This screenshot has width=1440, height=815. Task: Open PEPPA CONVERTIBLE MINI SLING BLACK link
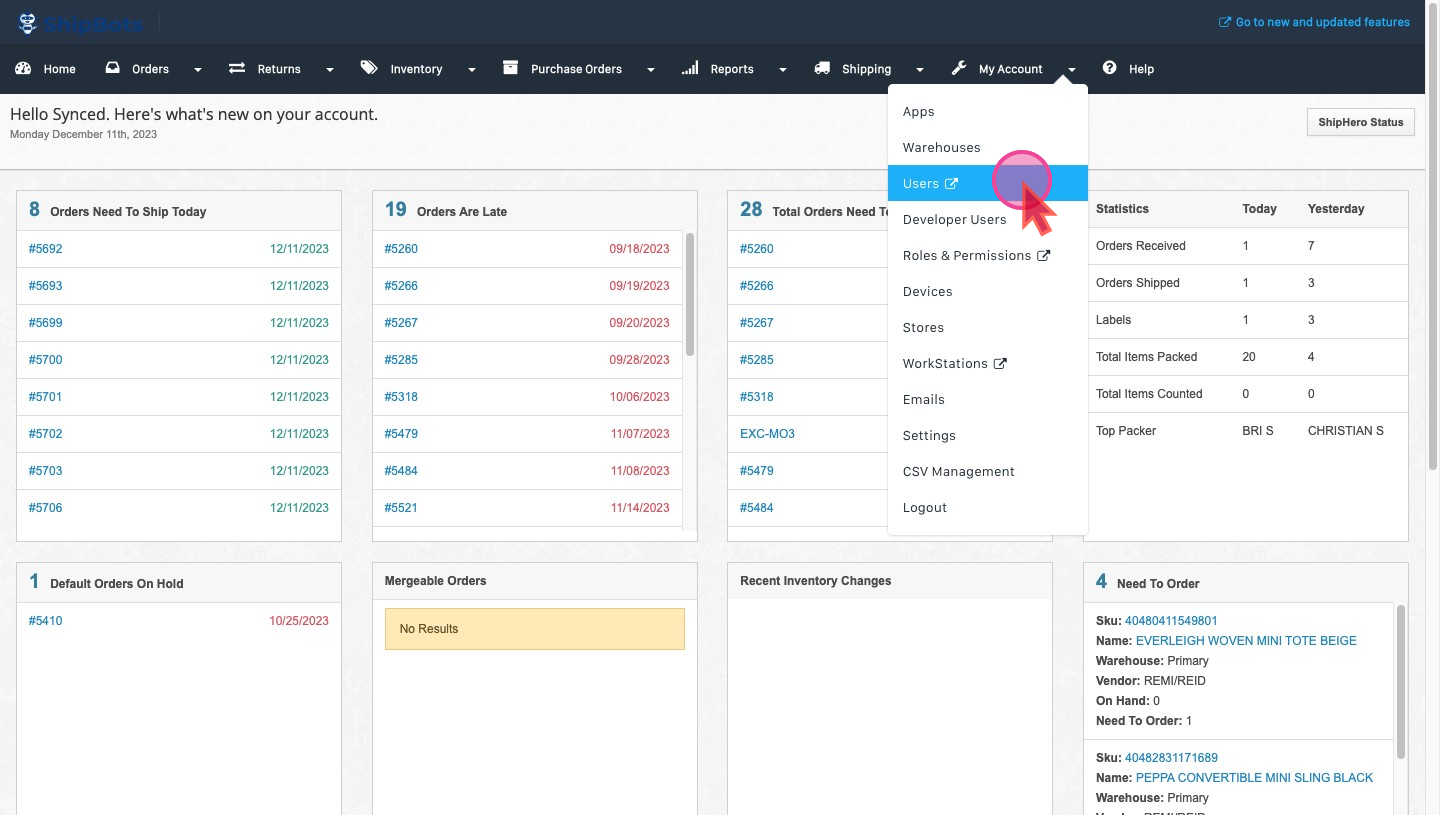click(1254, 778)
